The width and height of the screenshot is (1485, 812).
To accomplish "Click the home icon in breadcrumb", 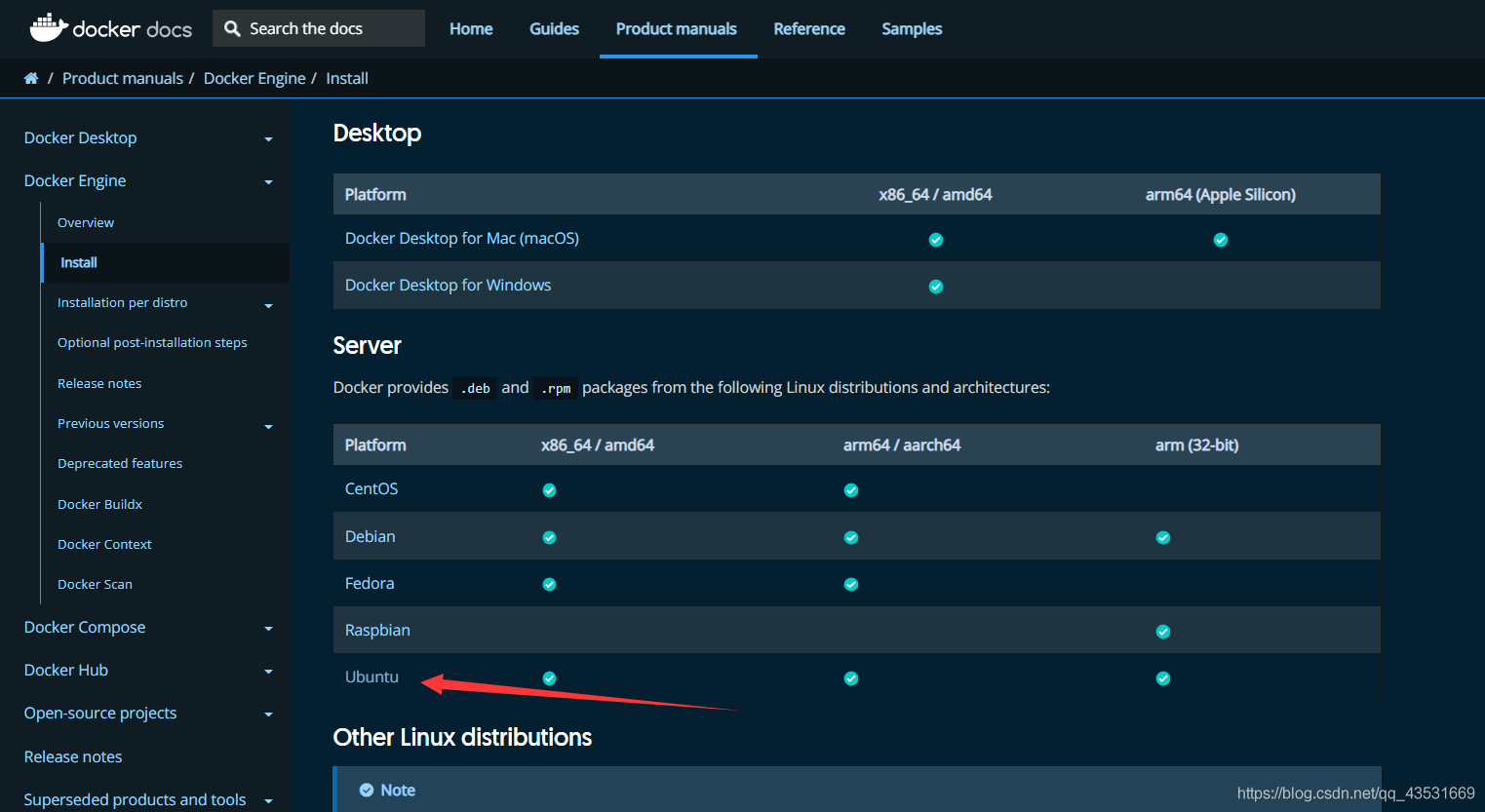I will click(31, 78).
